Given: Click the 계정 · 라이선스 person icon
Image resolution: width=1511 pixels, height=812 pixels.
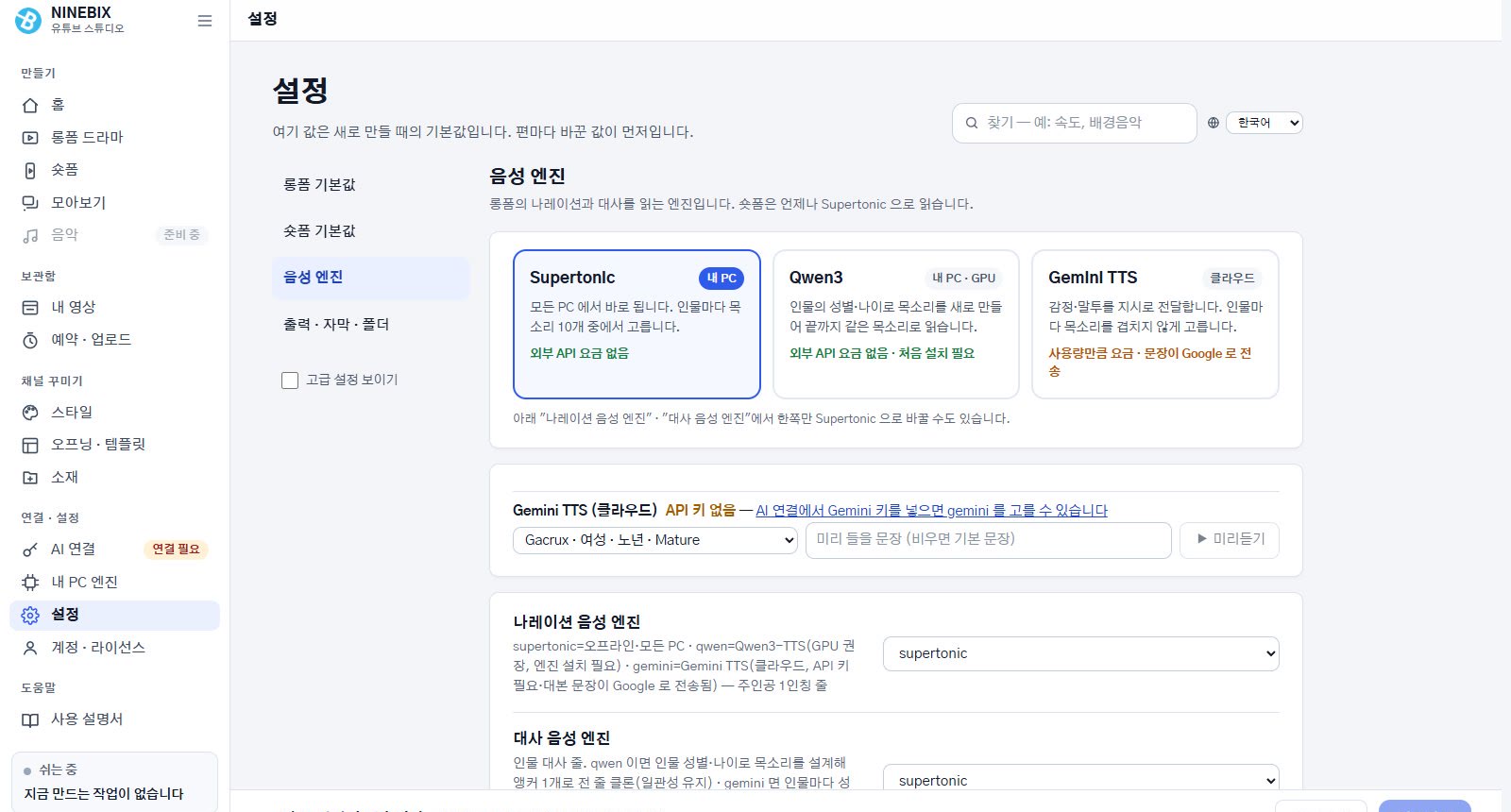Looking at the screenshot, I should (x=30, y=648).
